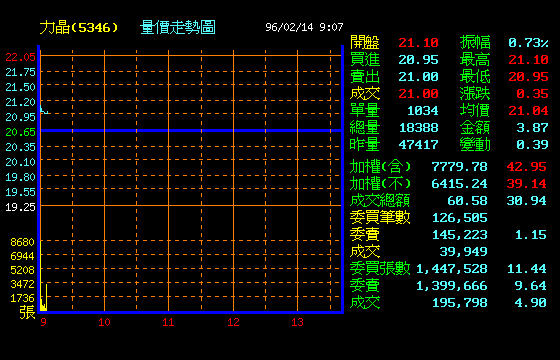The image size is (560, 360).
Task: Click the 19.80 price axis label
Action: [20, 177]
